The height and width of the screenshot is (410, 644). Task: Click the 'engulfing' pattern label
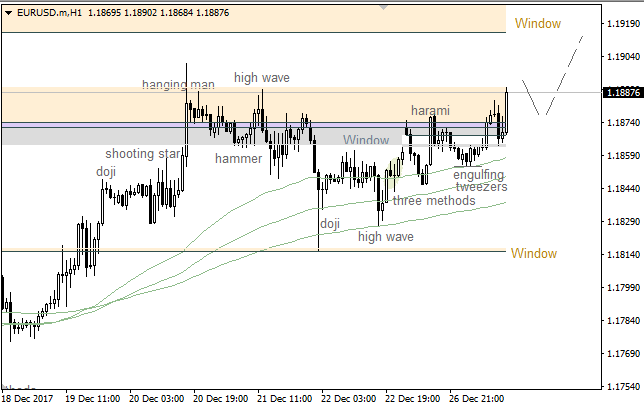(x=478, y=175)
